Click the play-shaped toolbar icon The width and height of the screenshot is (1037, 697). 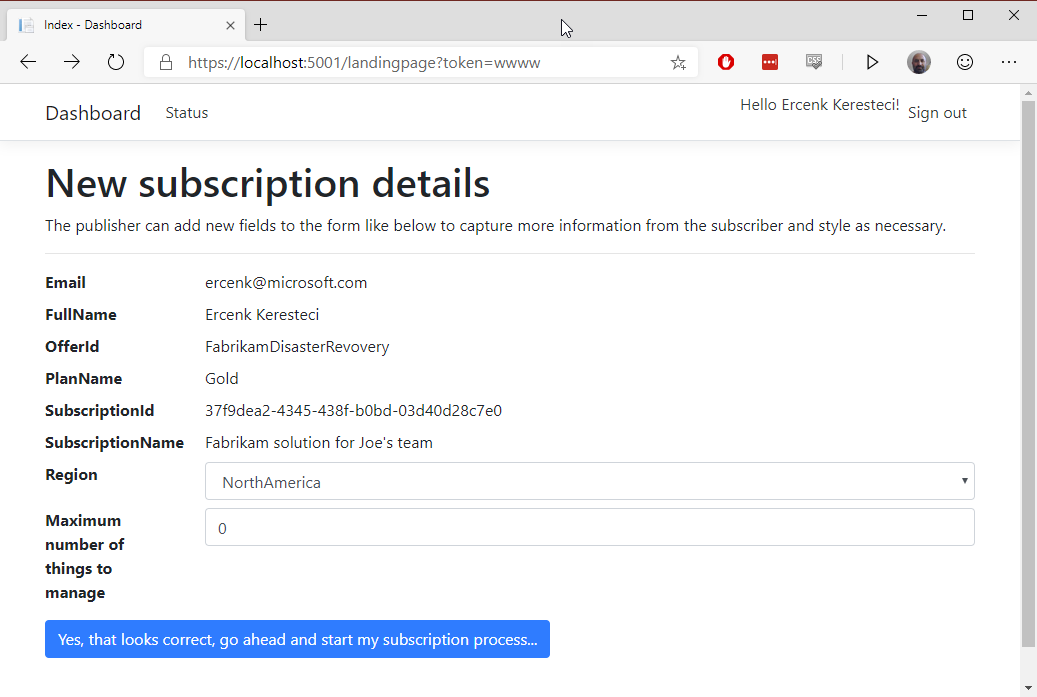pos(872,62)
